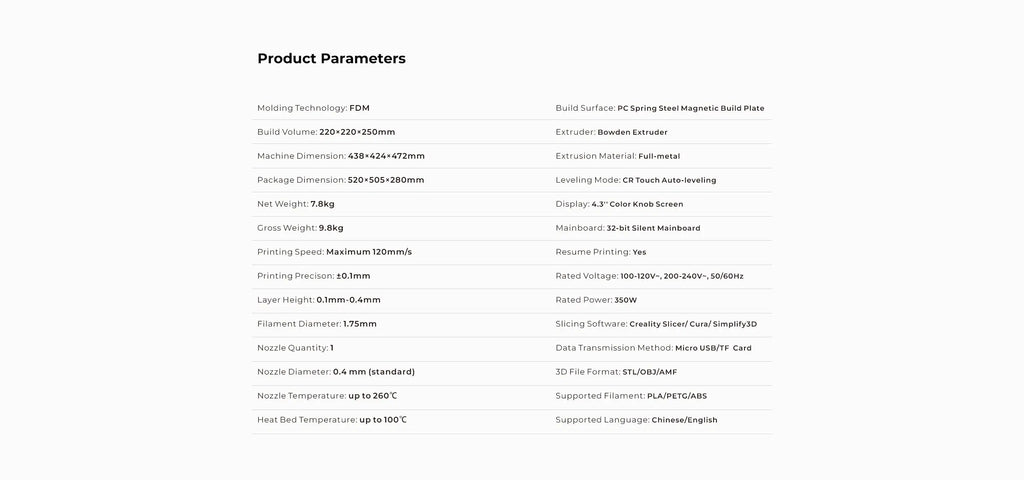Click the Build Surface PC Spring Steel row

click(x=660, y=108)
